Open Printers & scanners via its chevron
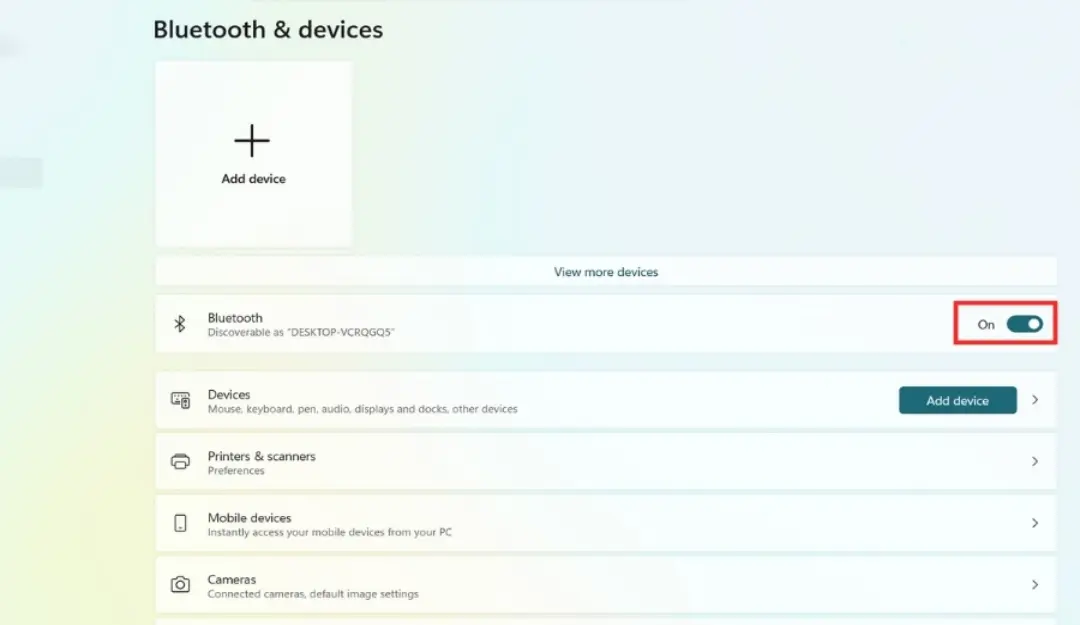Image resolution: width=1080 pixels, height=625 pixels. [x=1035, y=461]
